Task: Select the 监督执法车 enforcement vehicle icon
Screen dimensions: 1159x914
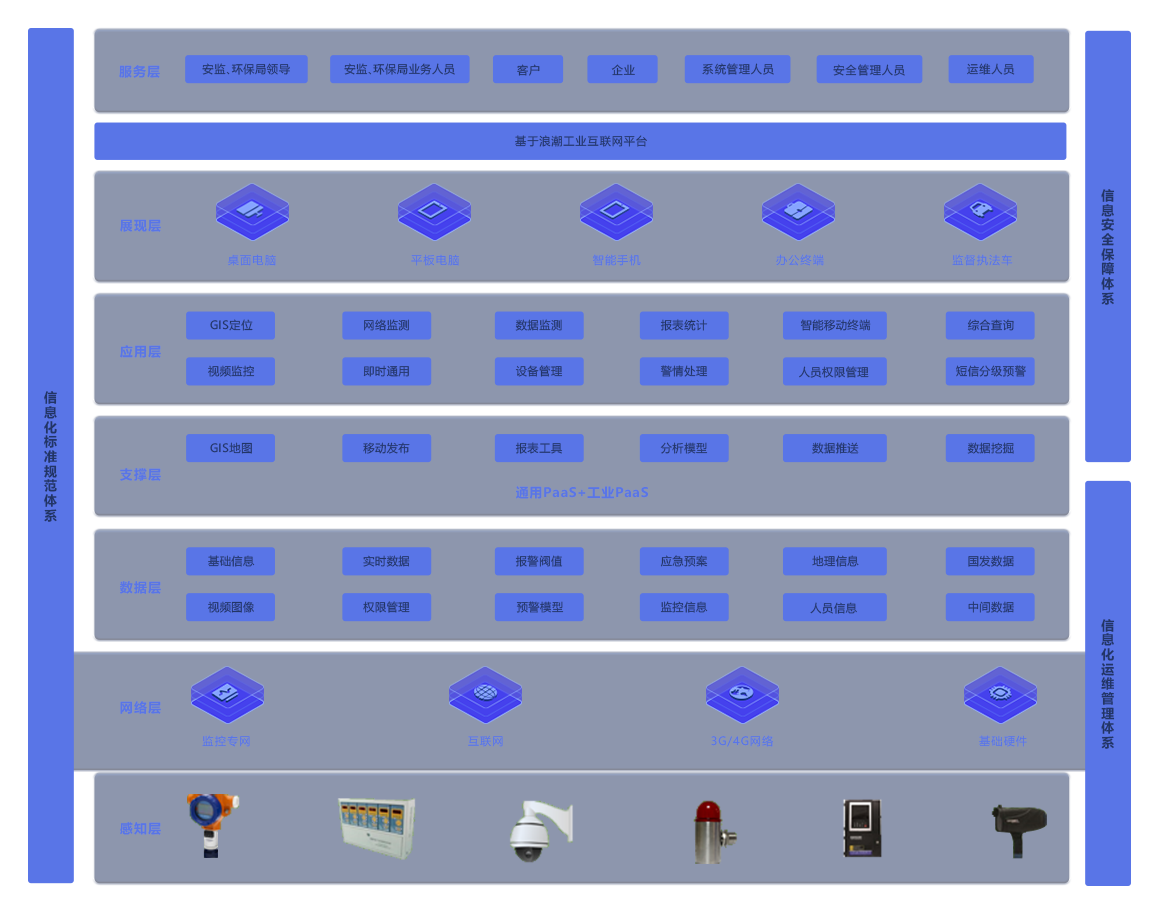Action: [980, 211]
